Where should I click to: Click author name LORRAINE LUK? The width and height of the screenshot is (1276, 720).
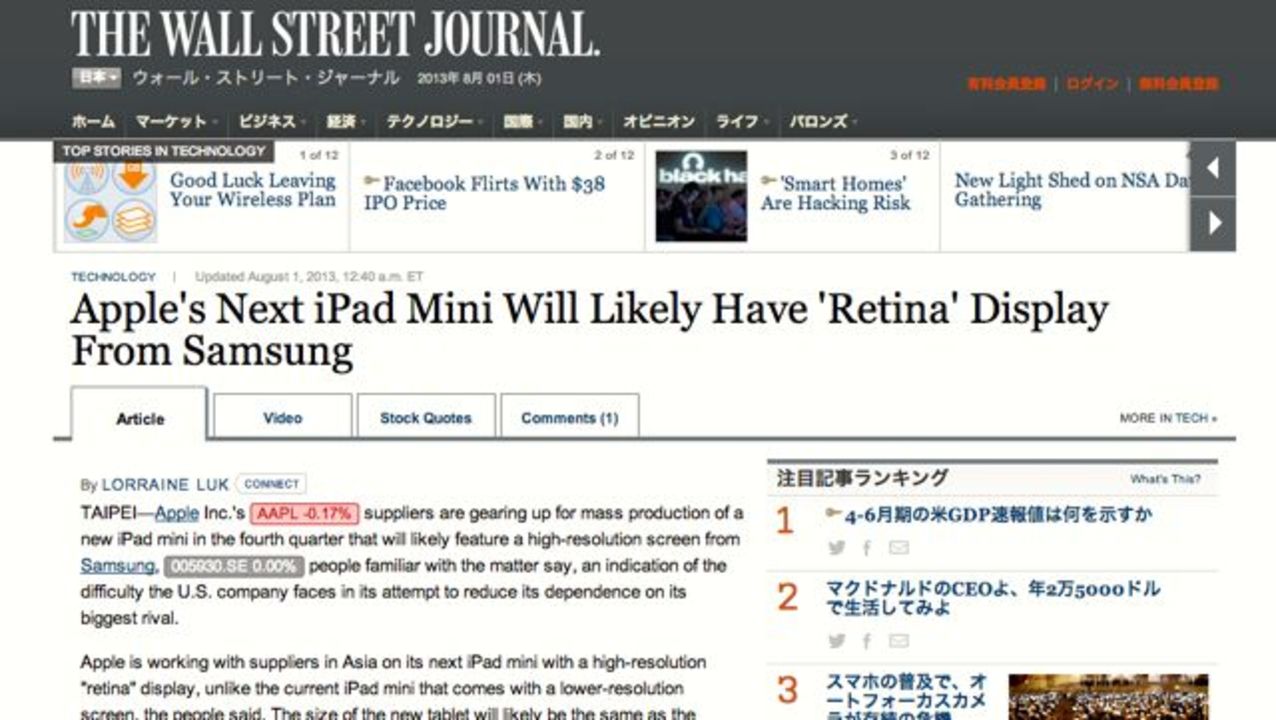166,484
